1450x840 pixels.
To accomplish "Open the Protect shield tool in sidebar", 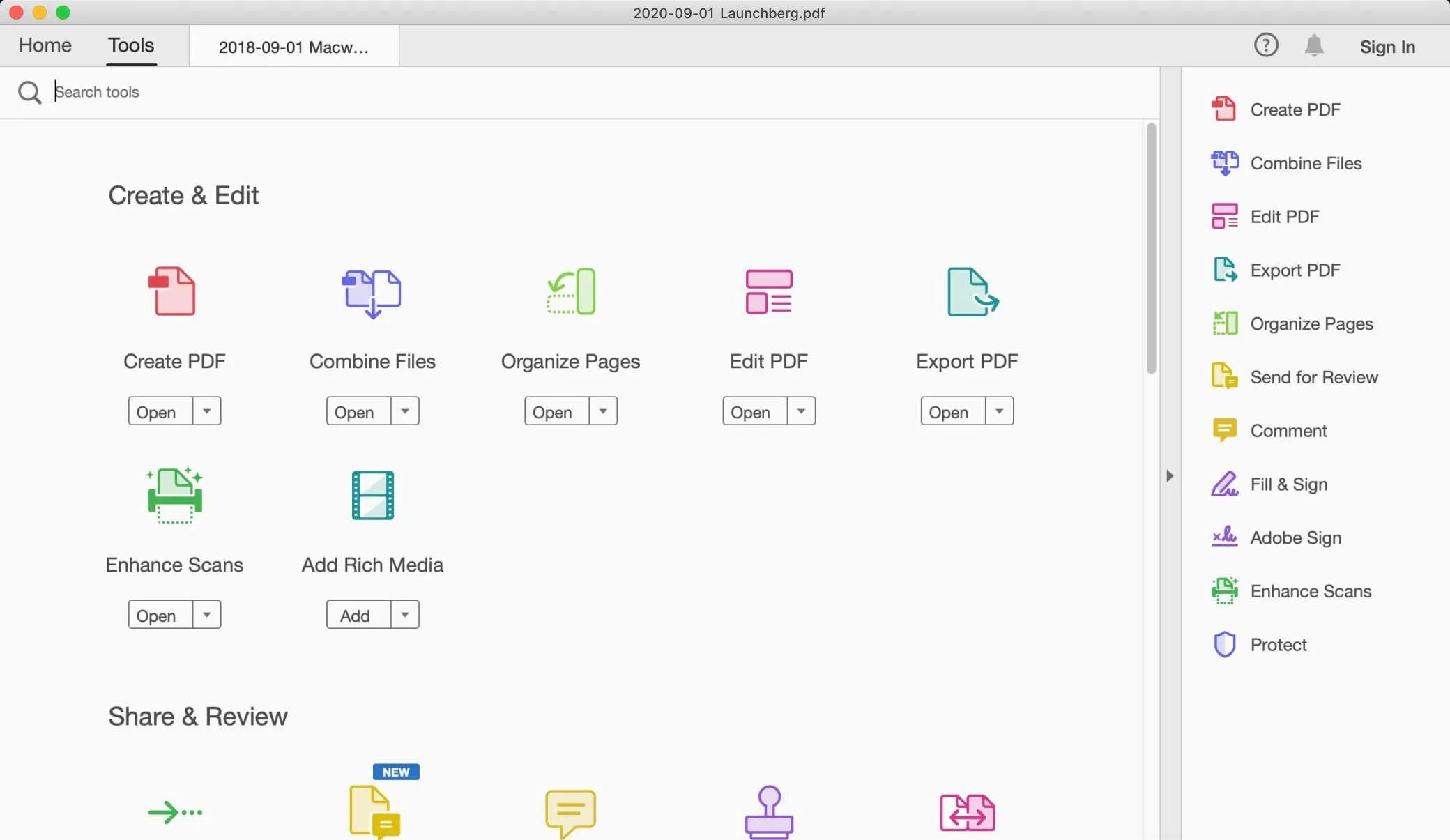I will pyautogui.click(x=1277, y=644).
